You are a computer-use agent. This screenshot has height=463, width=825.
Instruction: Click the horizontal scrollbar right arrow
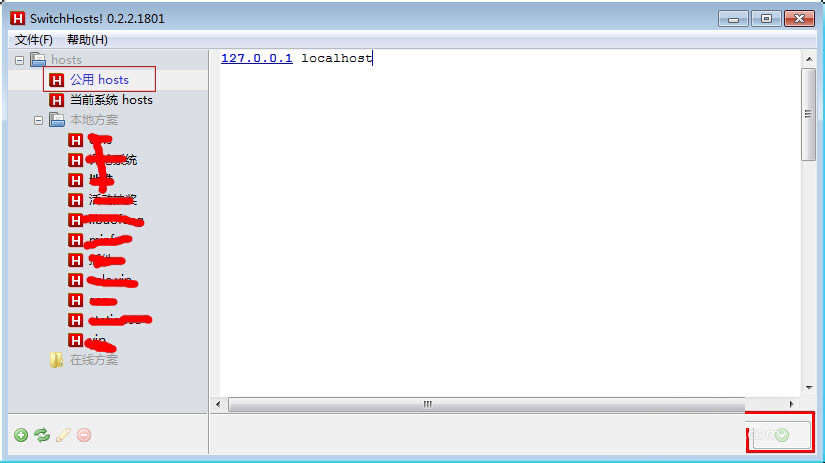pos(791,404)
